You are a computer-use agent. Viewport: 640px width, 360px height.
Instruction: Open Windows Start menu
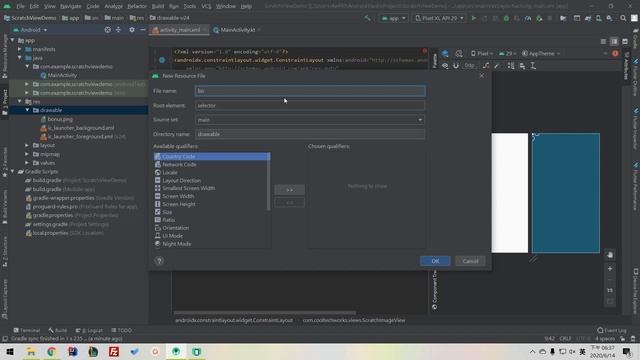click(x=10, y=351)
